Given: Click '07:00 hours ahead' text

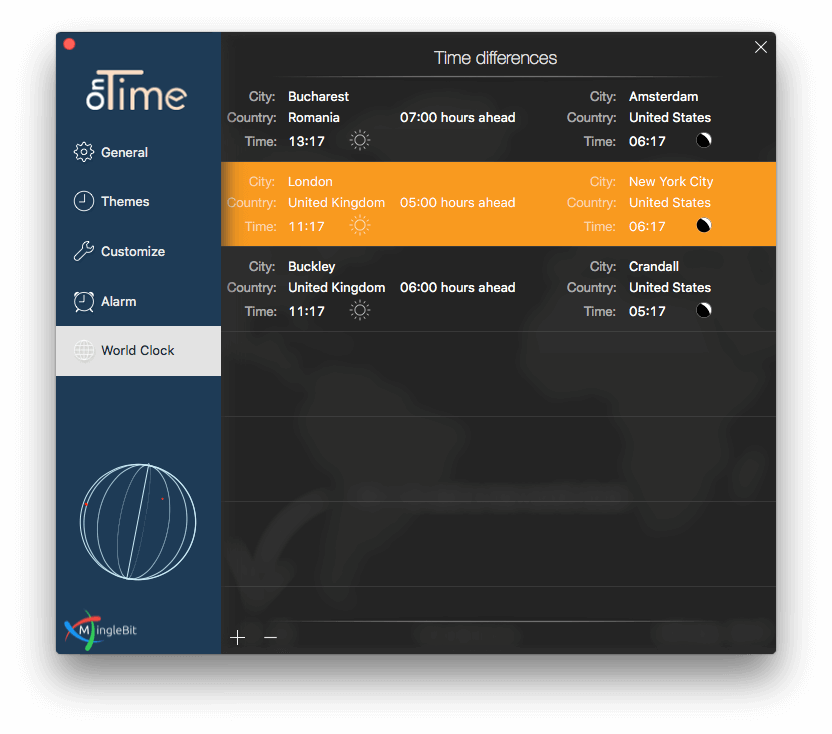Looking at the screenshot, I should tap(457, 118).
